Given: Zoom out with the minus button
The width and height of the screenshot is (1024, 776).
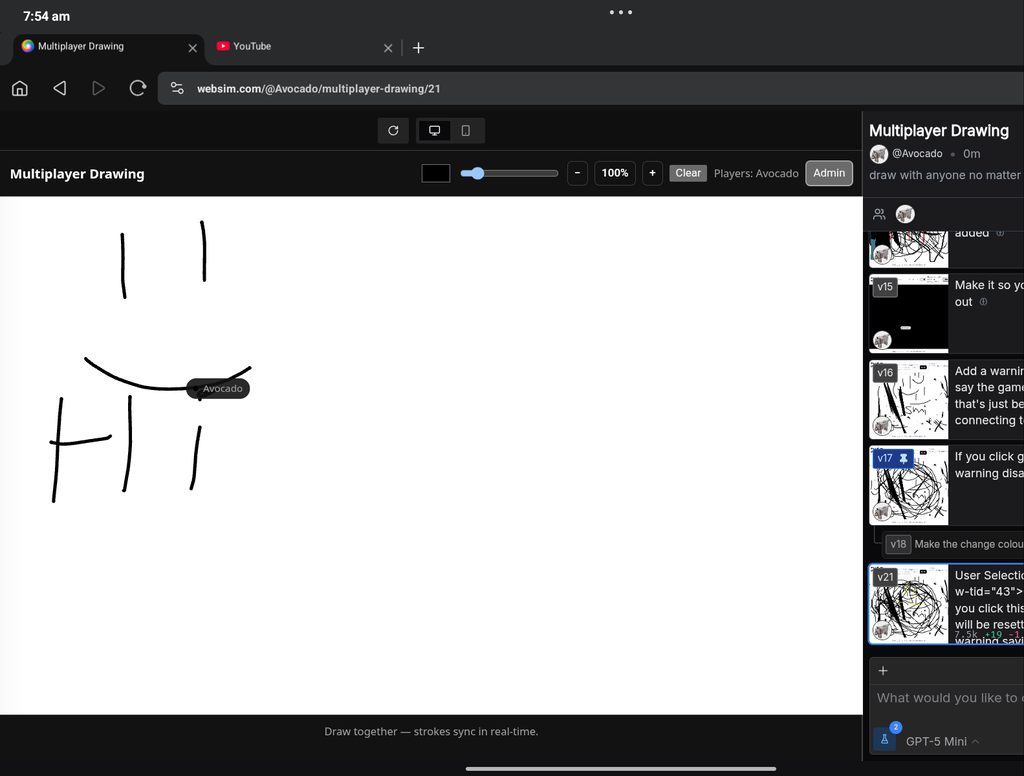Looking at the screenshot, I should 577,173.
